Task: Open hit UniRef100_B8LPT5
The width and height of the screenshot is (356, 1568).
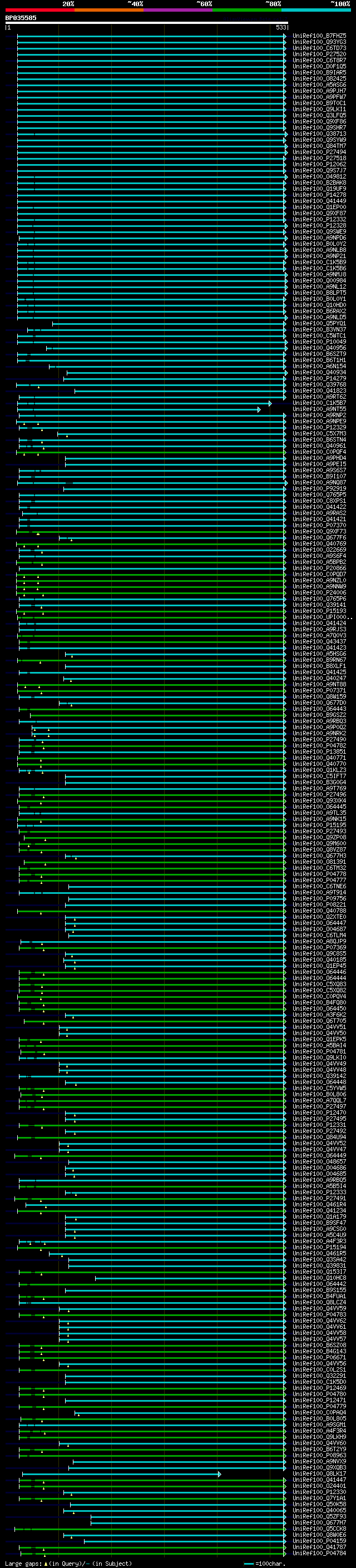Action: tap(319, 293)
